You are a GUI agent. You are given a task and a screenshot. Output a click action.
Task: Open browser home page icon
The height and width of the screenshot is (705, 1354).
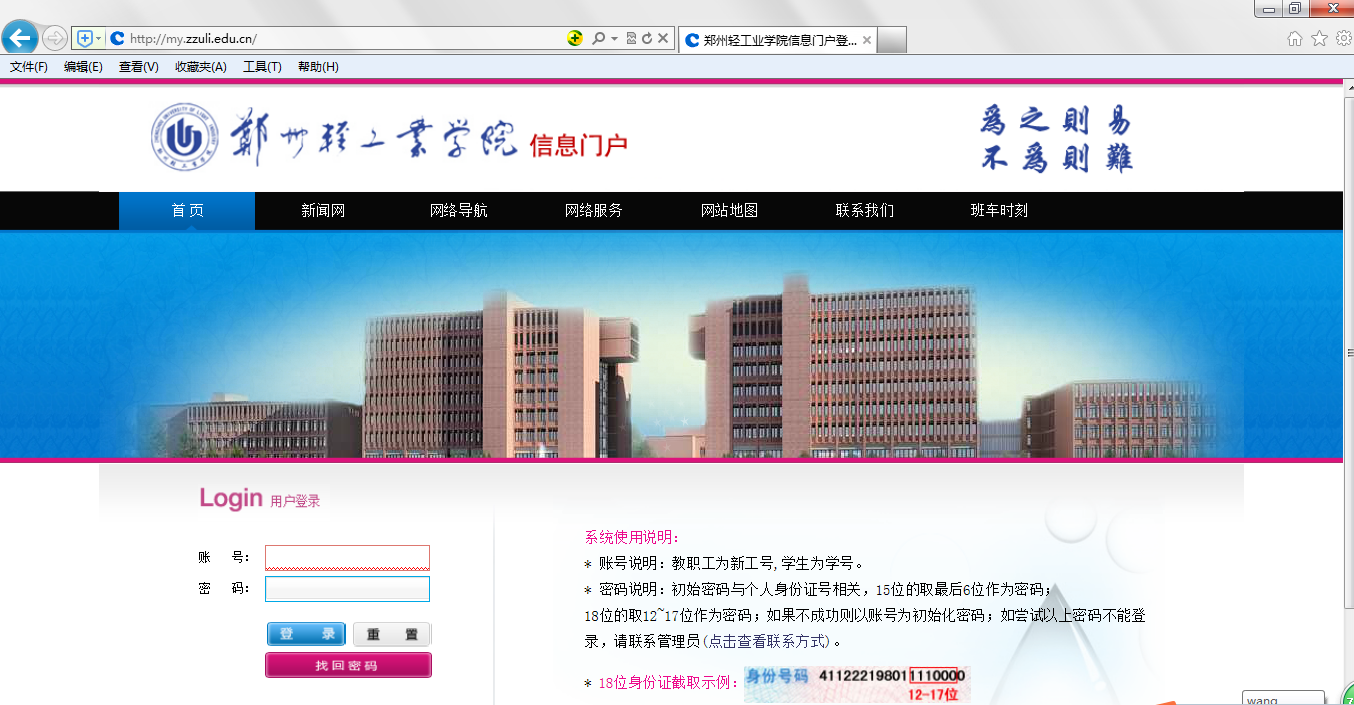[1295, 38]
